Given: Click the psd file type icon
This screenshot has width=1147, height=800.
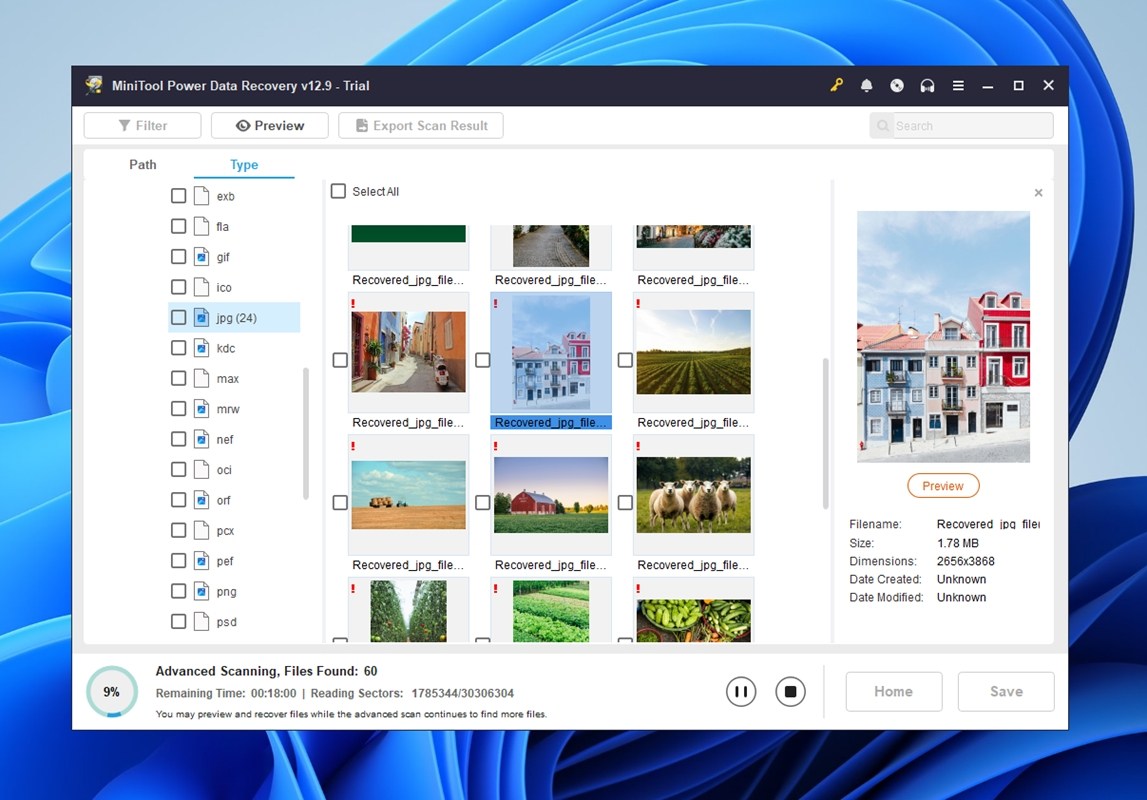Looking at the screenshot, I should [x=201, y=622].
